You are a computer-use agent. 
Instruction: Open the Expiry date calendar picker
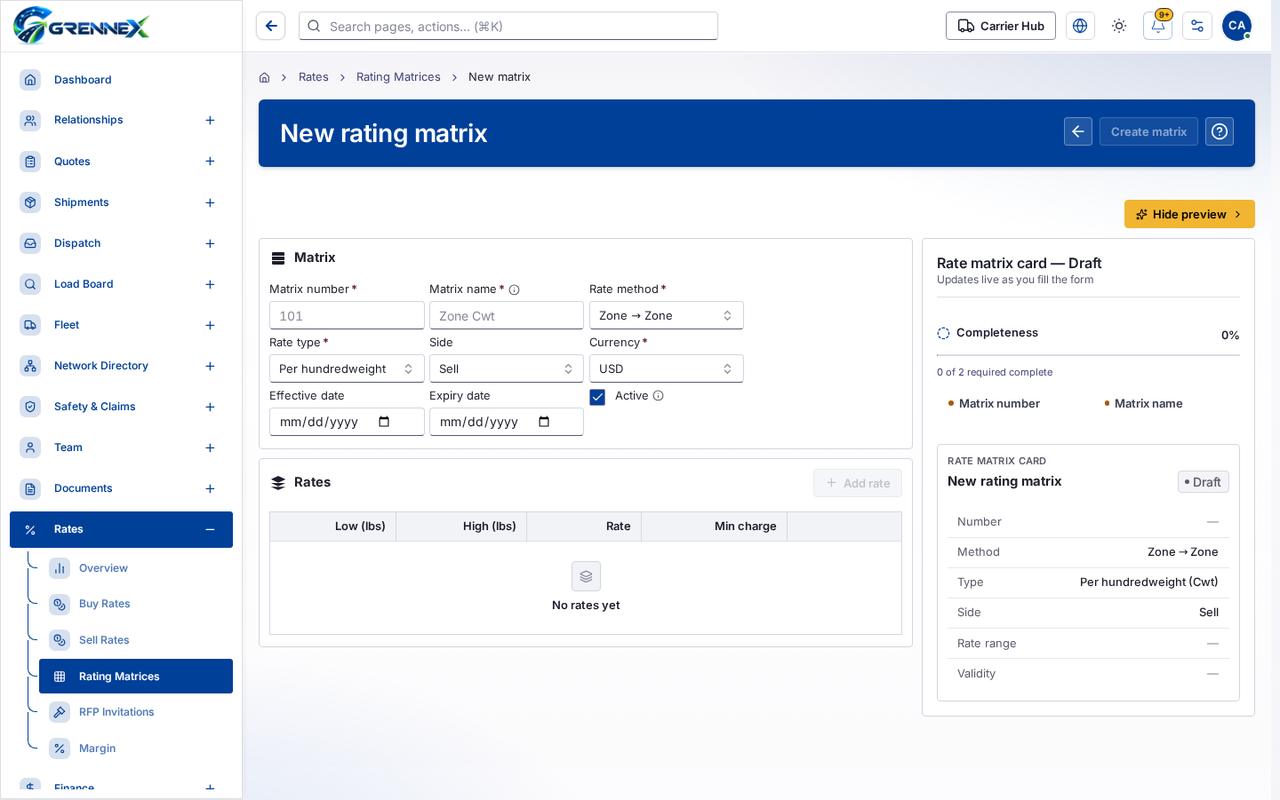[x=544, y=422]
